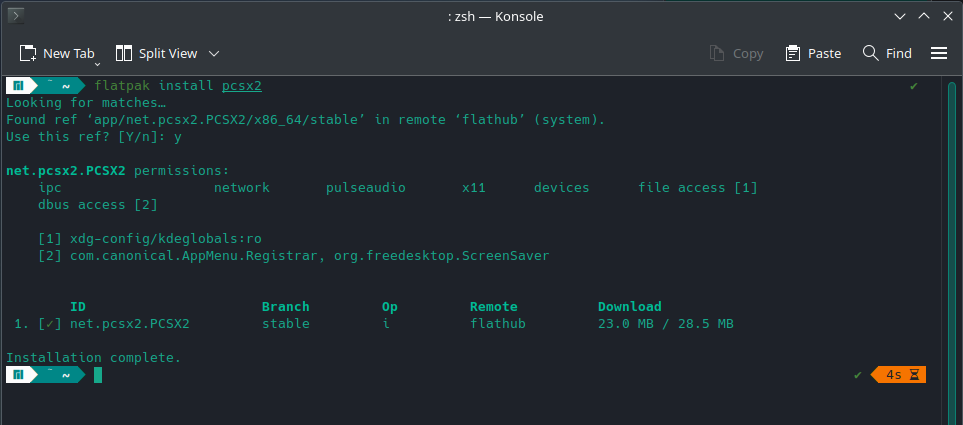963x425 pixels.
Task: Click the underlined pcsx2 argument
Action: click(x=241, y=86)
